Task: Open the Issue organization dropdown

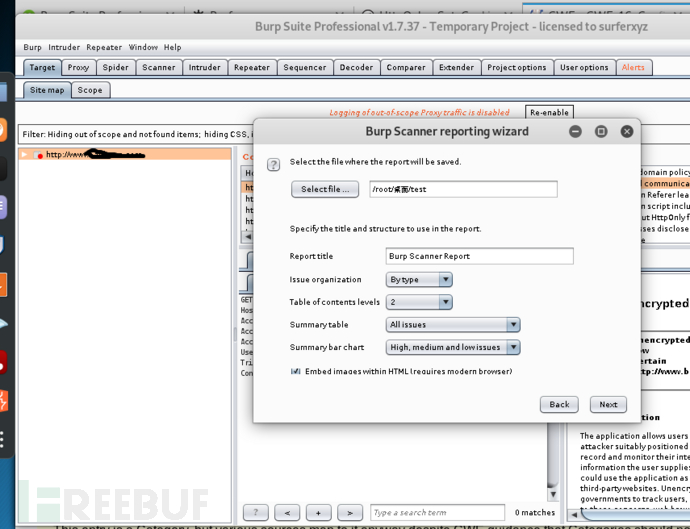Action: click(x=419, y=279)
